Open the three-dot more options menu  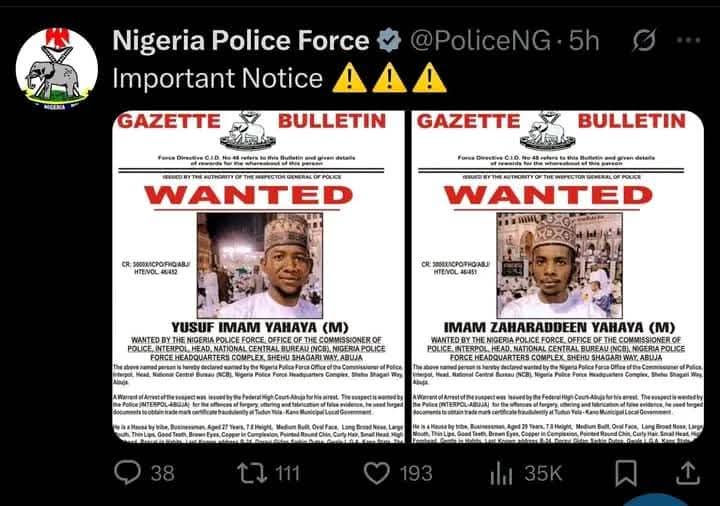pos(688,40)
